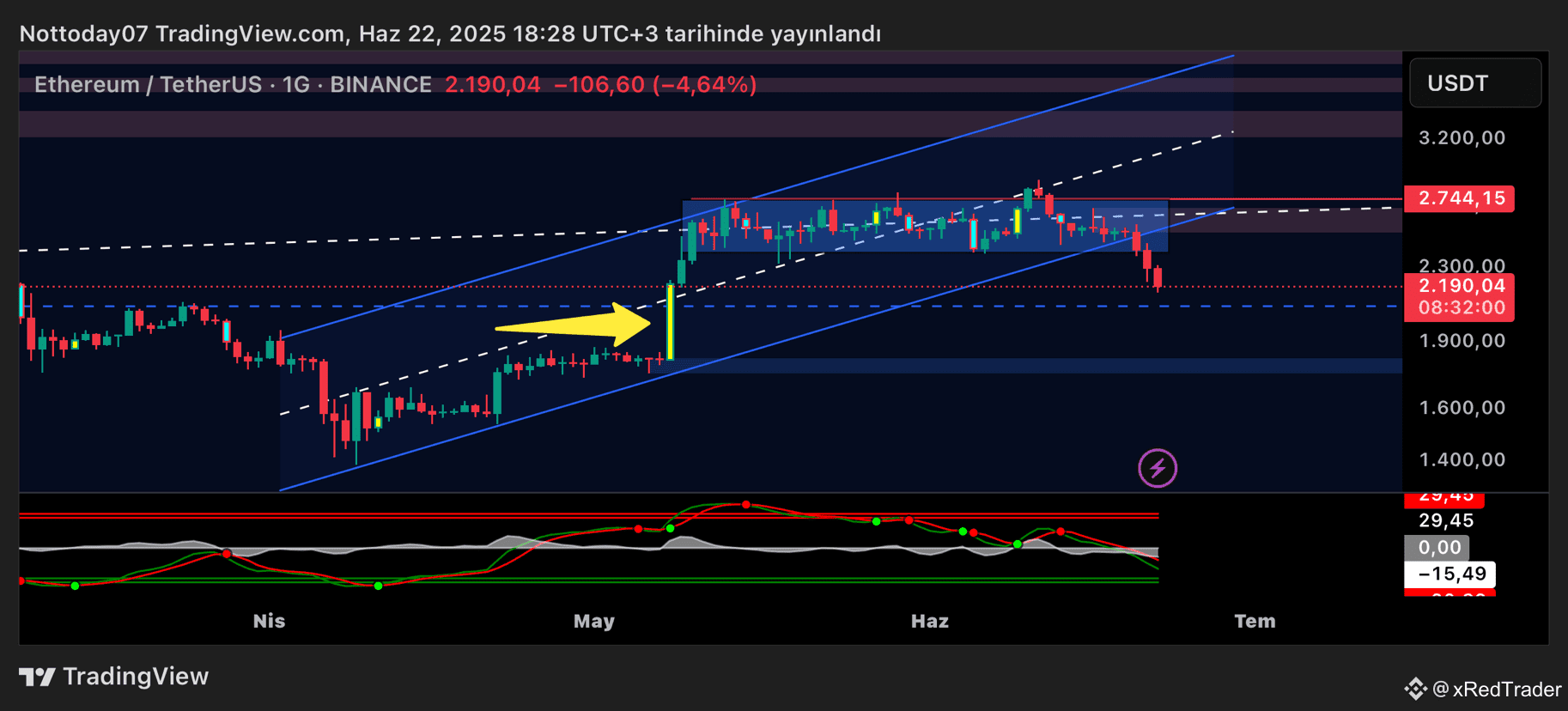Click the Haz month label on time axis
The width and height of the screenshot is (1568, 711).
coord(930,621)
